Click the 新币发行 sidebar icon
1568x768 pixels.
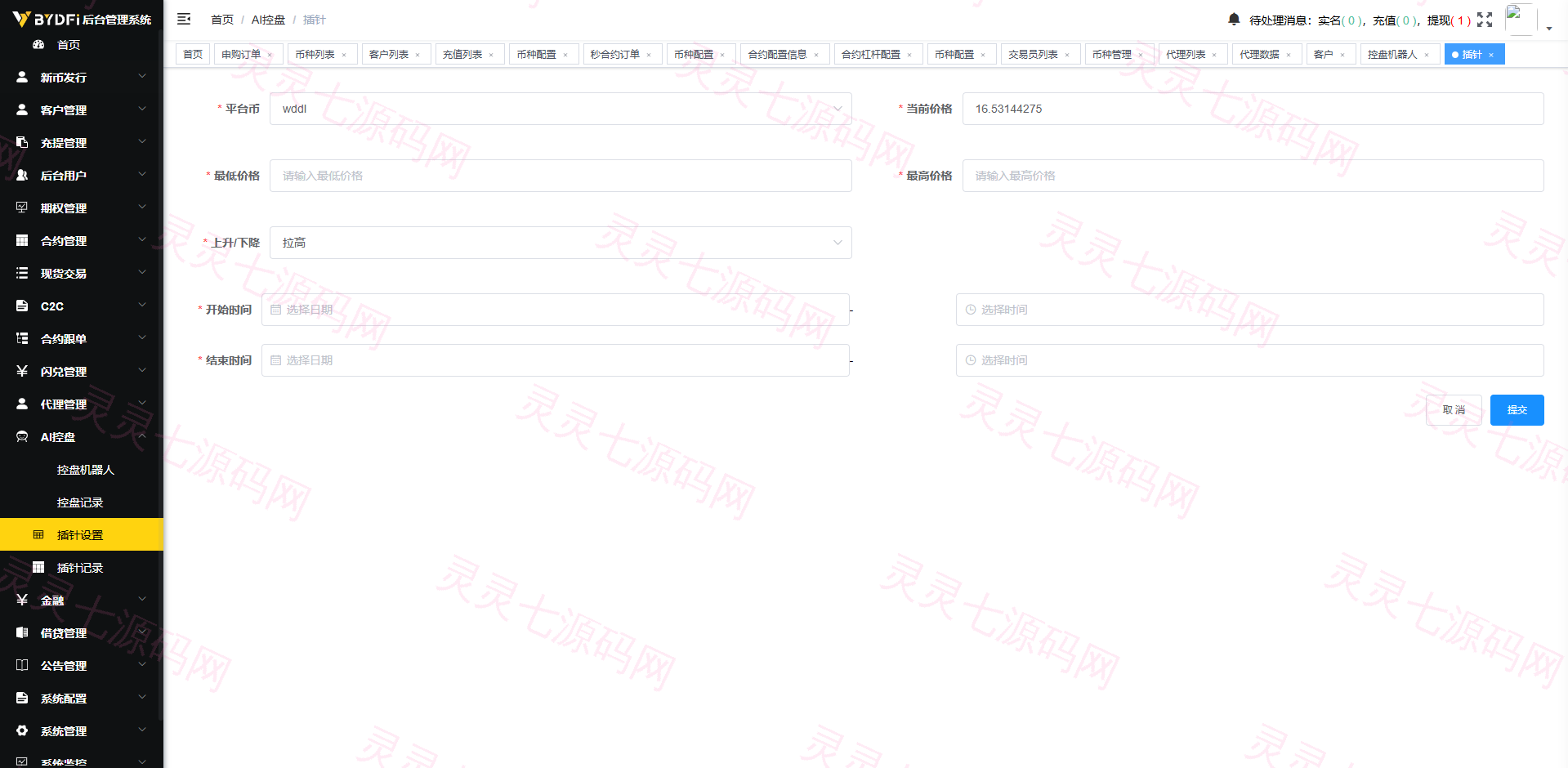tap(22, 77)
